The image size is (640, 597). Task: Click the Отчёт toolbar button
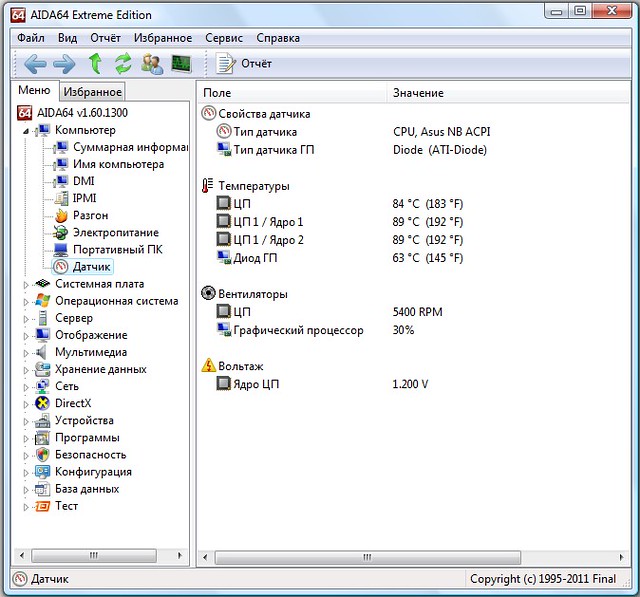[x=246, y=64]
